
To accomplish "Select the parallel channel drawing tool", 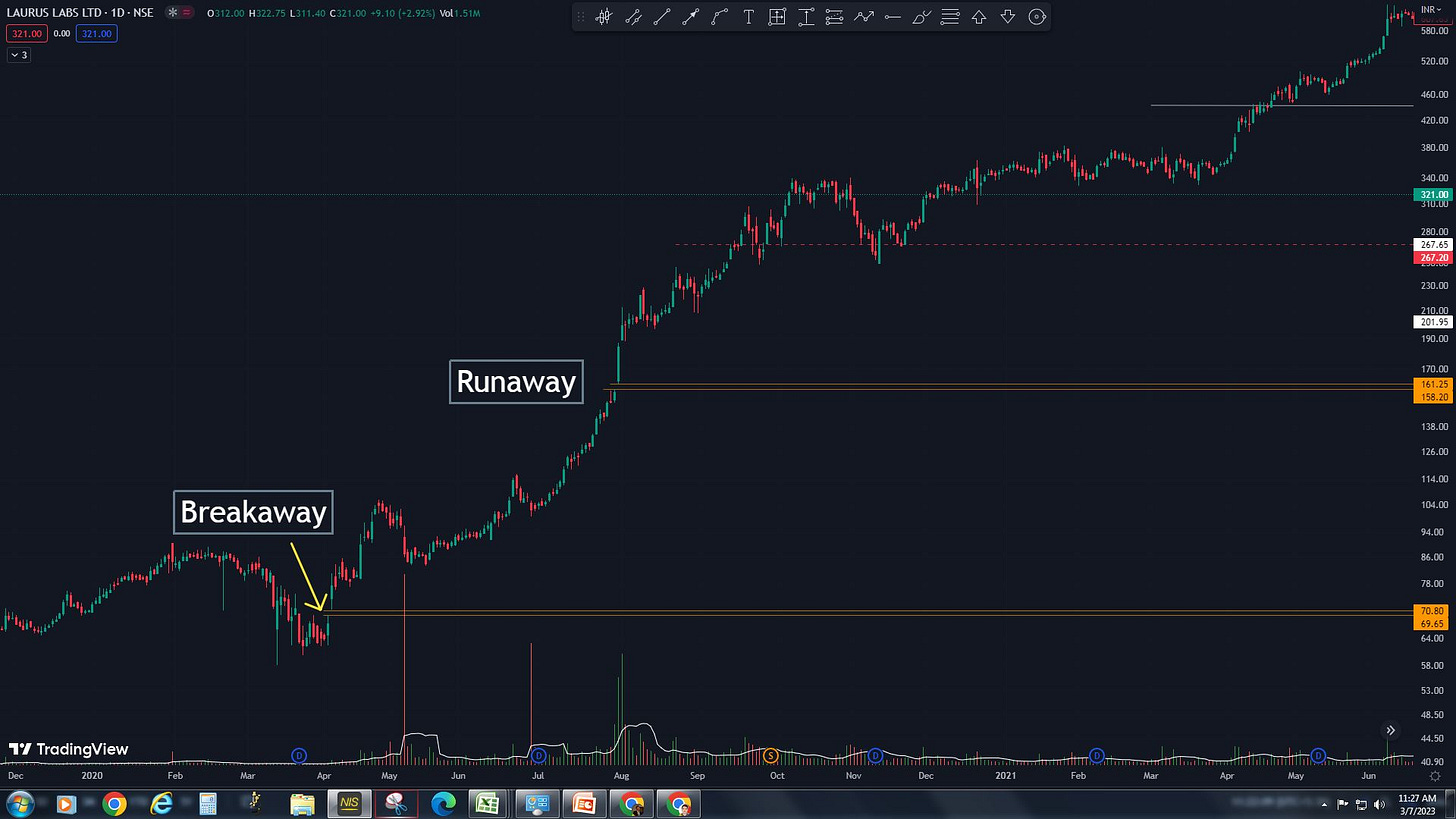I will point(632,17).
